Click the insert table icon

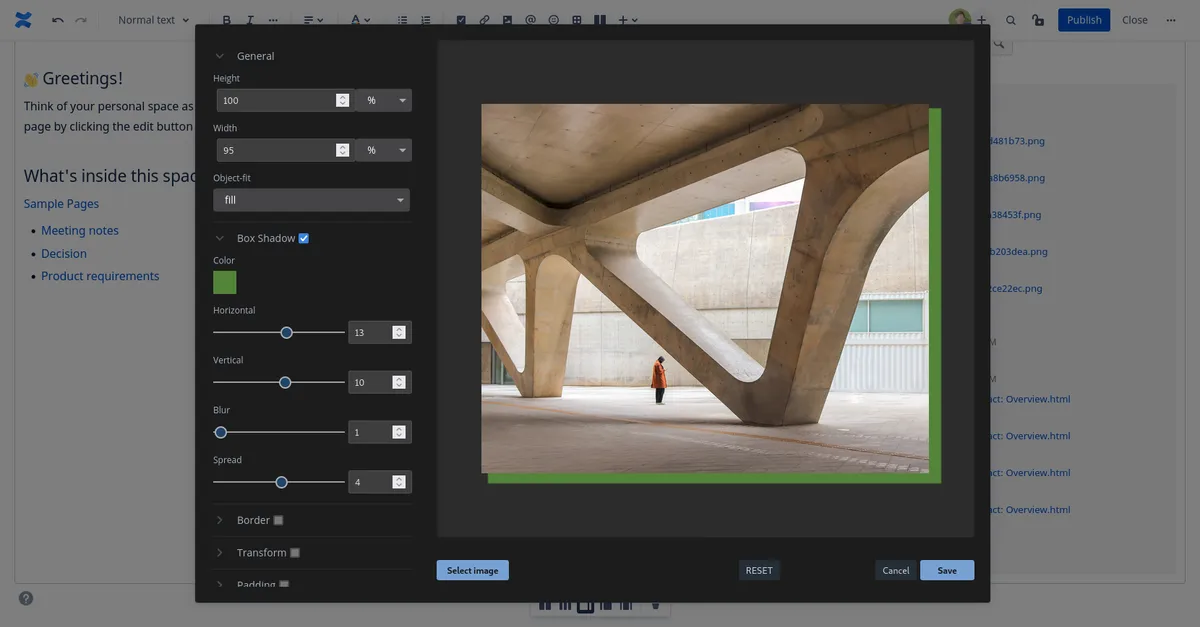577,20
